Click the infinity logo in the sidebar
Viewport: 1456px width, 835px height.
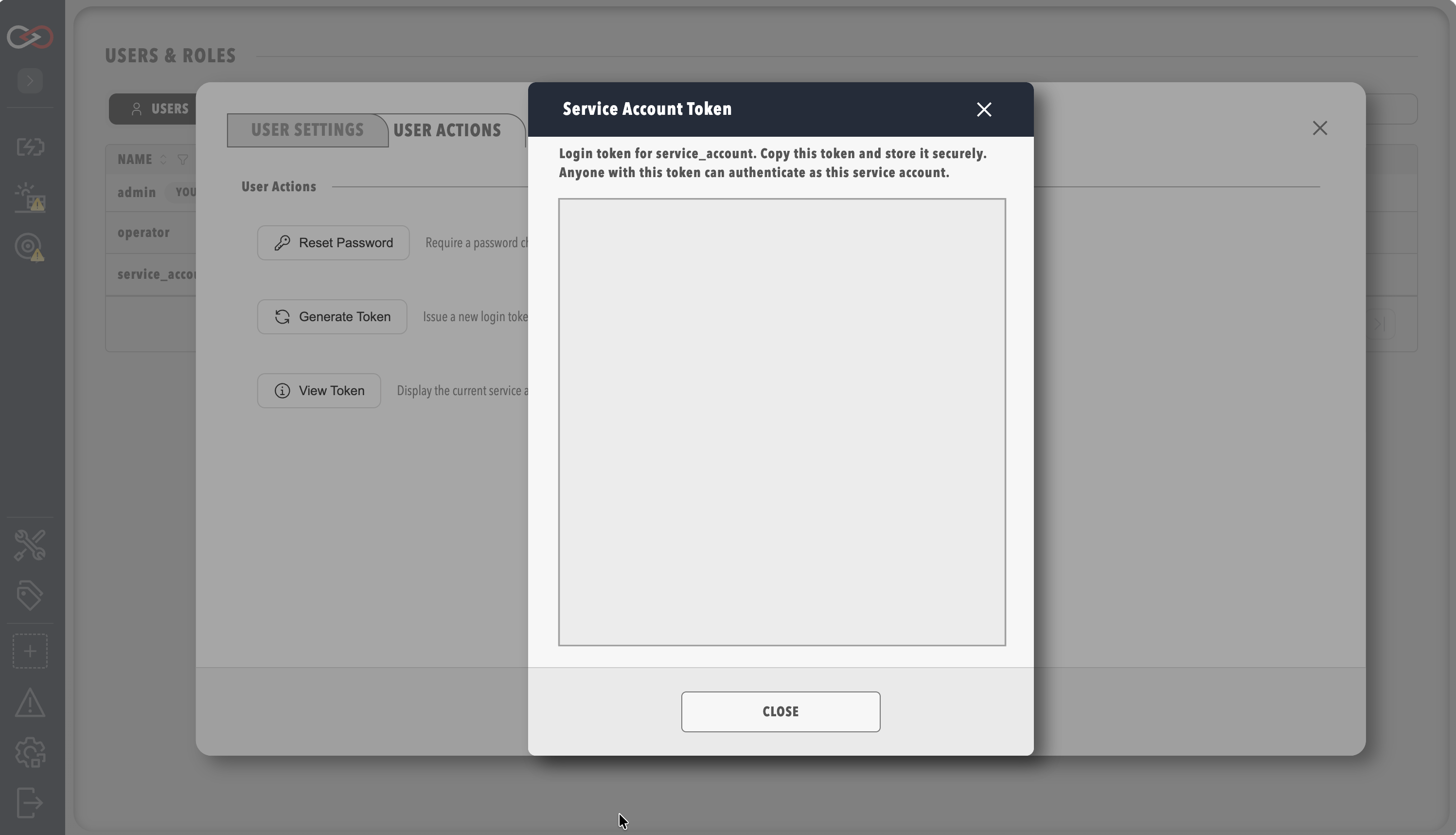(x=30, y=36)
